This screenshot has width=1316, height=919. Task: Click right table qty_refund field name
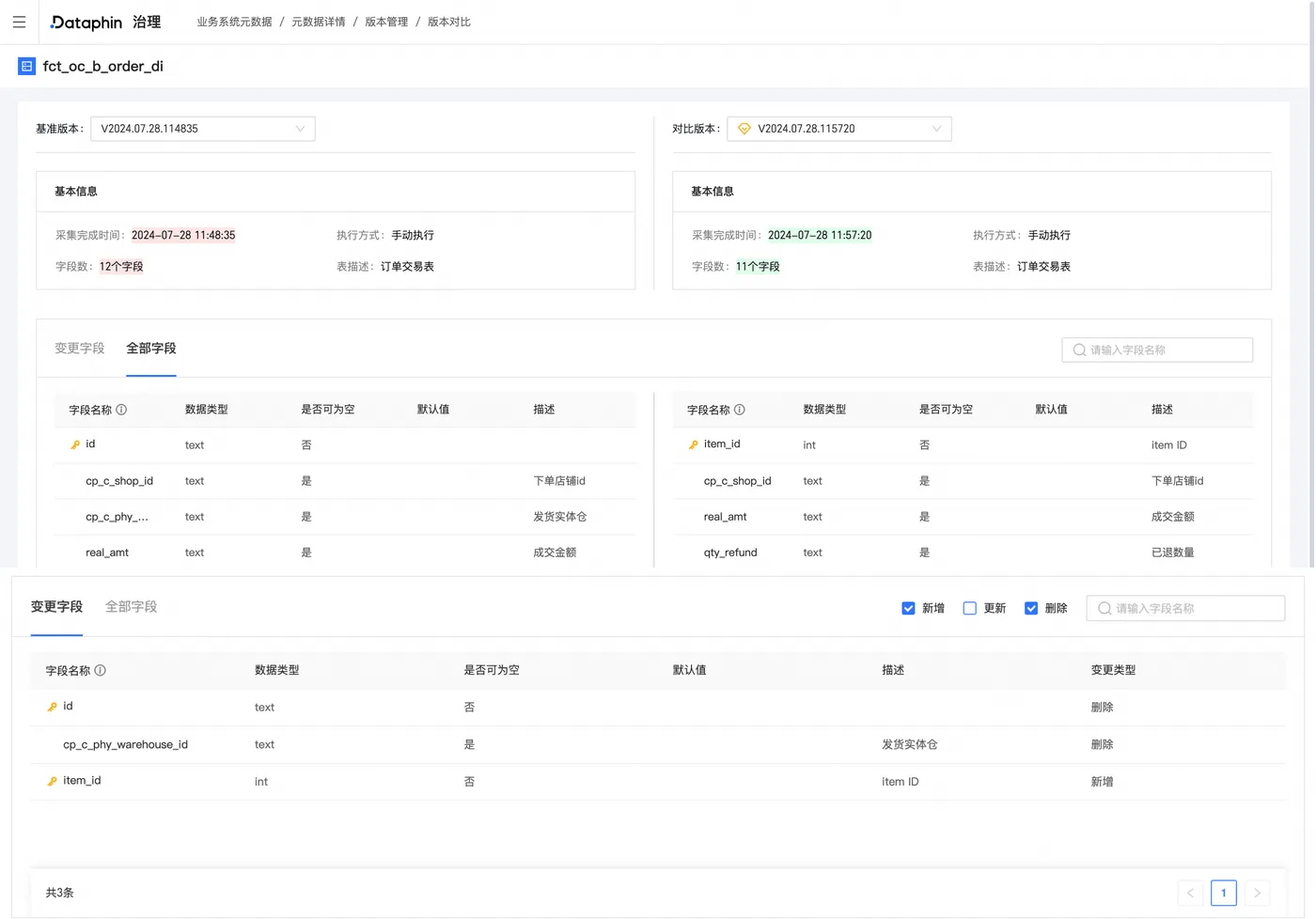click(x=730, y=553)
